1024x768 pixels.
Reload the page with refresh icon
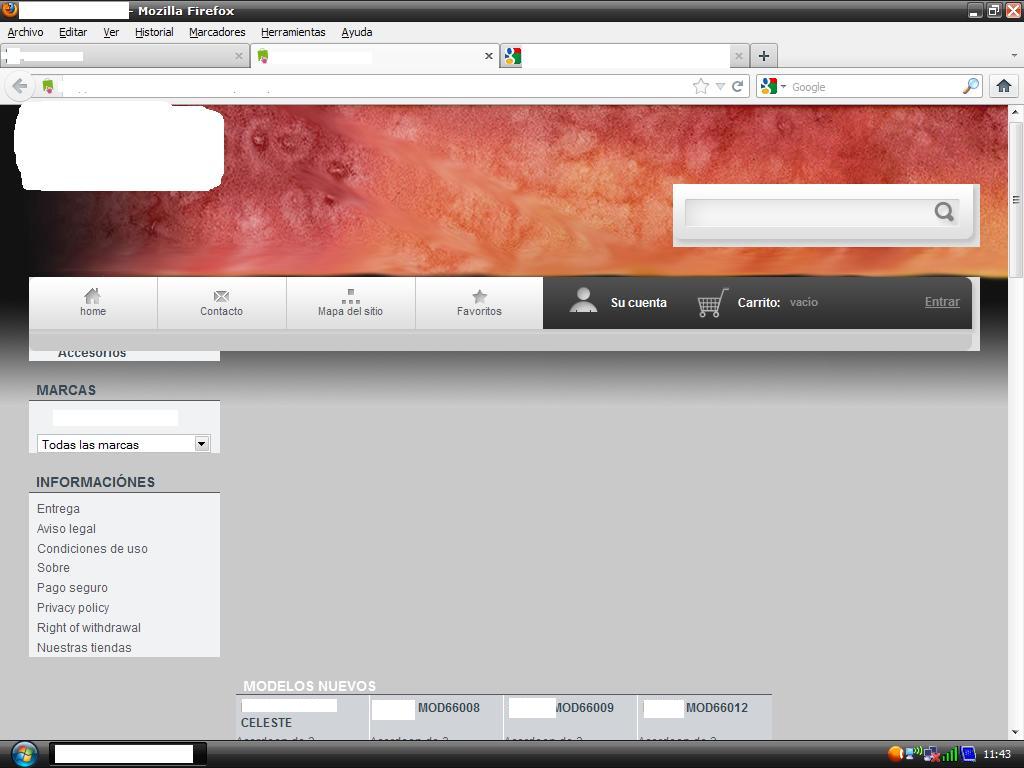737,86
